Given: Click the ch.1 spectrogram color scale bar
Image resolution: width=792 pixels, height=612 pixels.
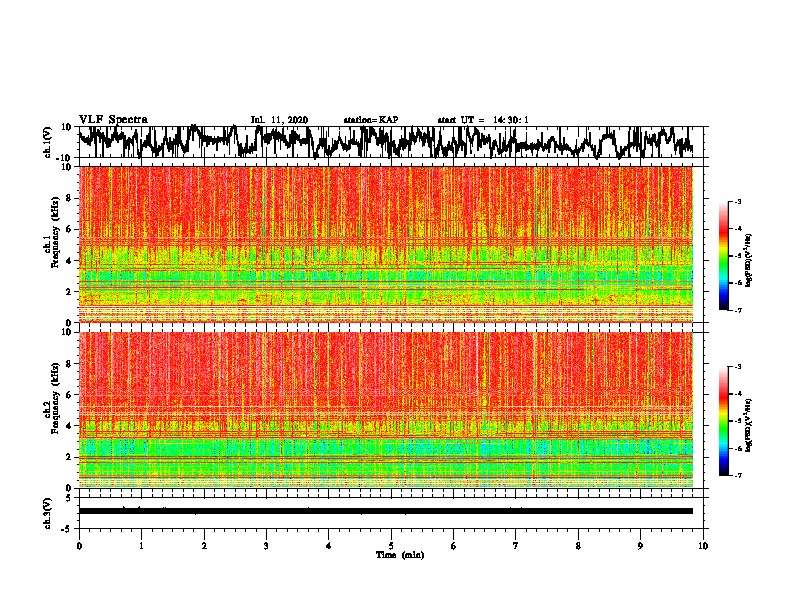Looking at the screenshot, I should pyautogui.click(x=723, y=256).
